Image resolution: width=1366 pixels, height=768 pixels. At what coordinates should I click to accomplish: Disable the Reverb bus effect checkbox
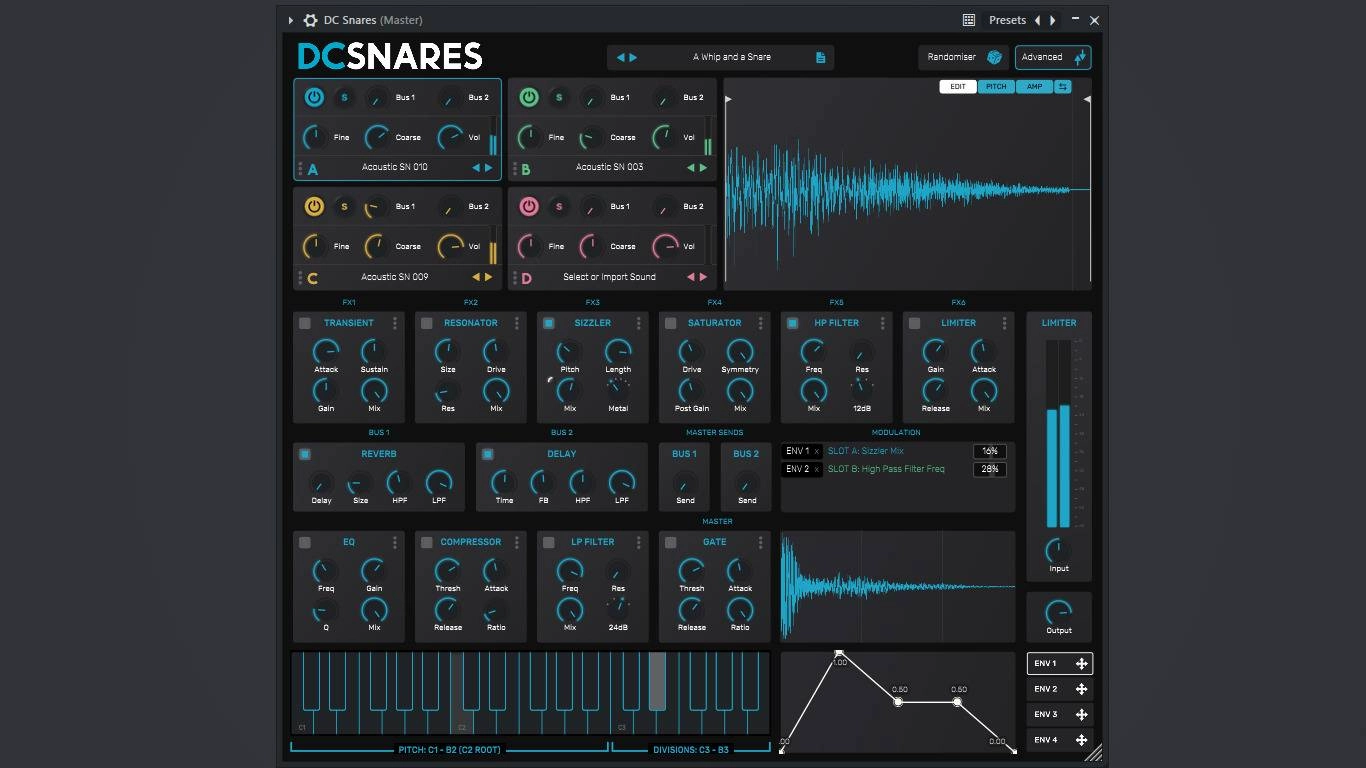coord(305,454)
